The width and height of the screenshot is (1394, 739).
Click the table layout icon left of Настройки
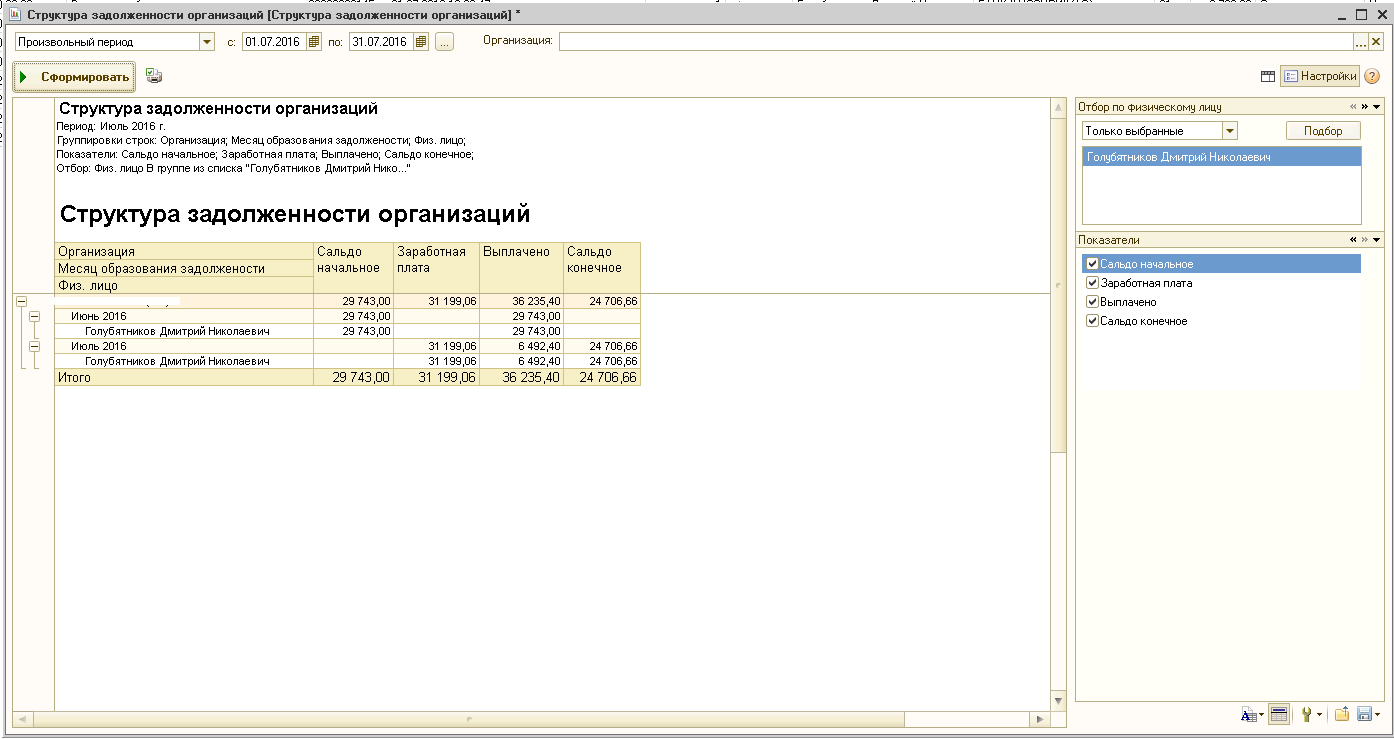(x=1267, y=76)
